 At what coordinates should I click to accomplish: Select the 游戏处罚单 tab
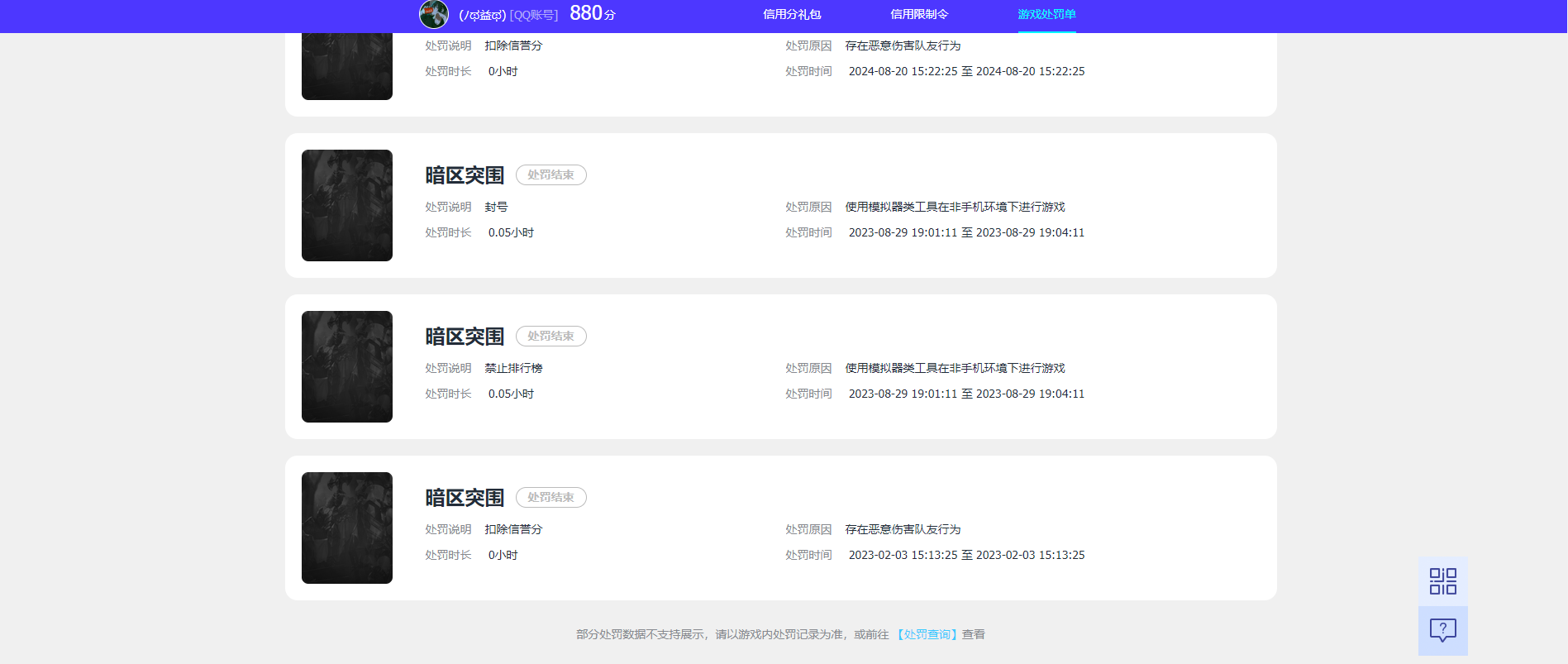1046,14
